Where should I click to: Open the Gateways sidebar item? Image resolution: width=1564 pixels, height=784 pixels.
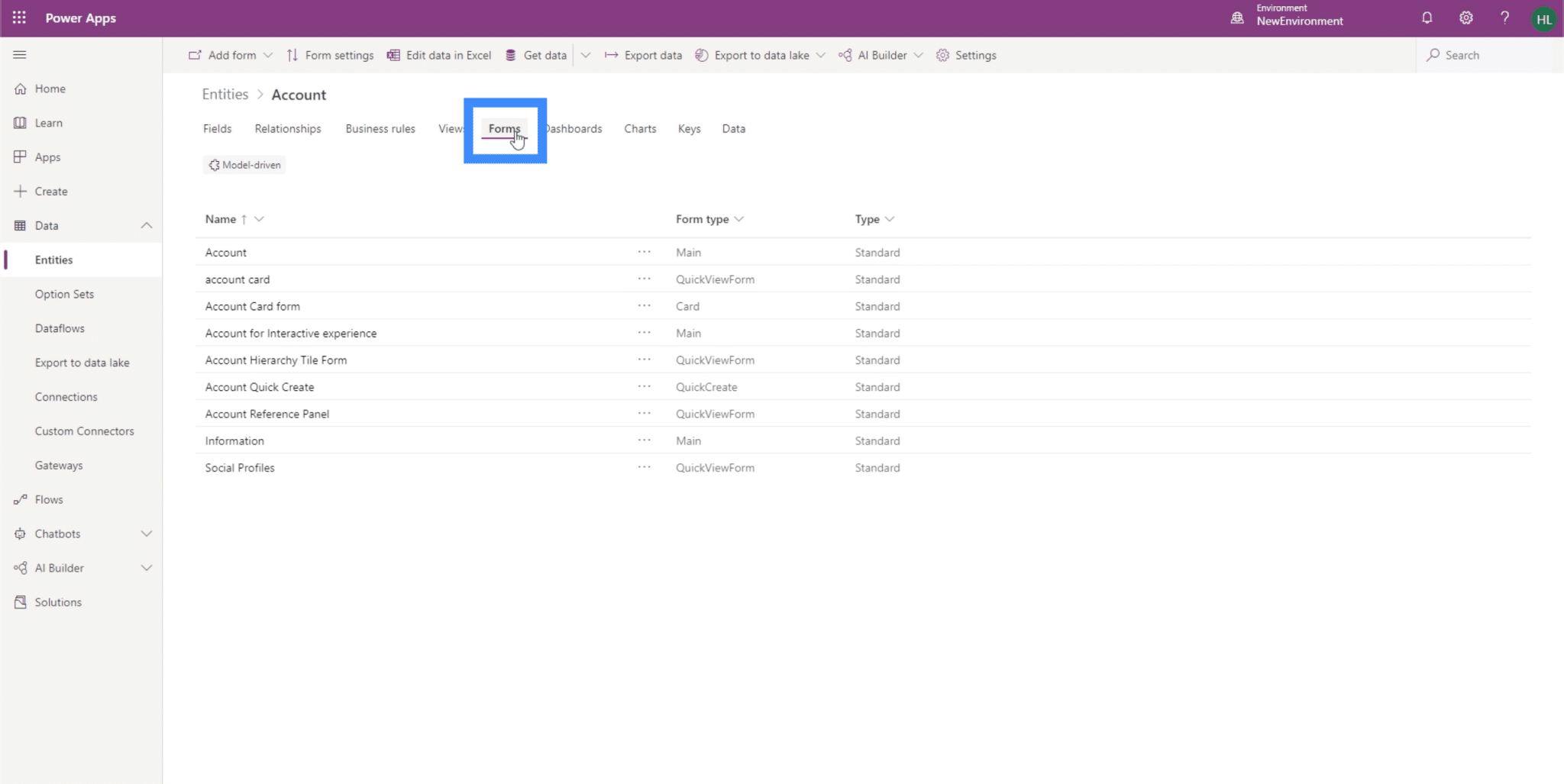tap(59, 465)
